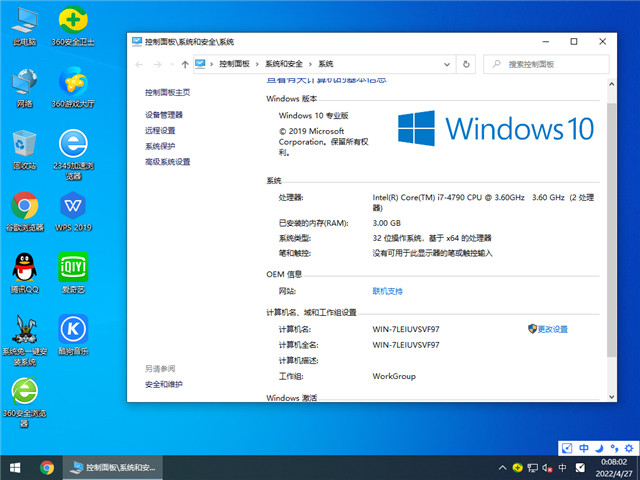Image resolution: width=640 pixels, height=480 pixels.
Task: Click the Windows 10 专业版 text
Action: pyautogui.click(x=313, y=116)
